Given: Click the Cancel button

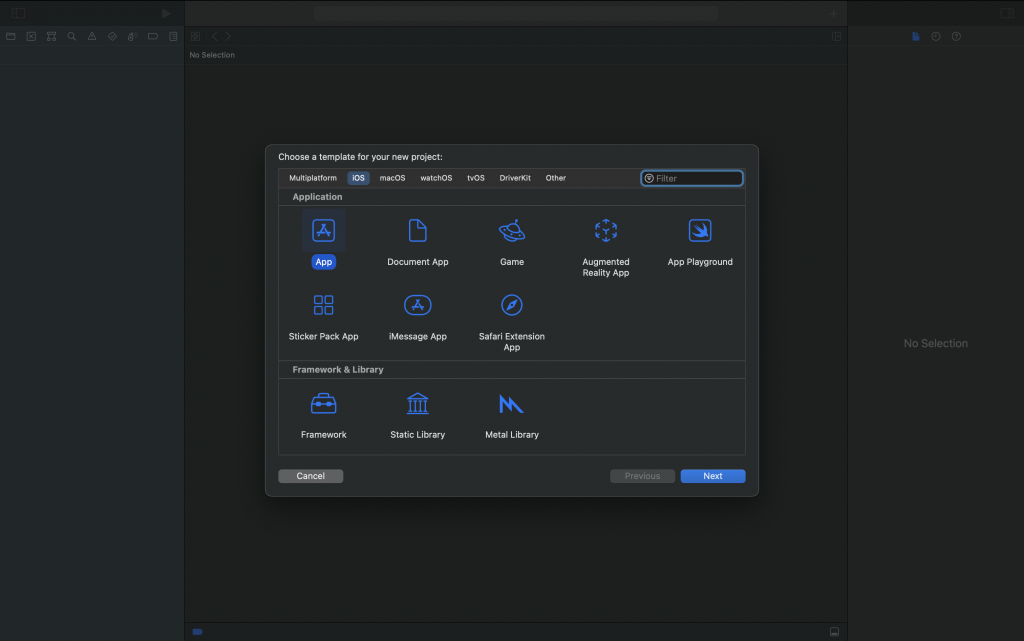Looking at the screenshot, I should 310,476.
